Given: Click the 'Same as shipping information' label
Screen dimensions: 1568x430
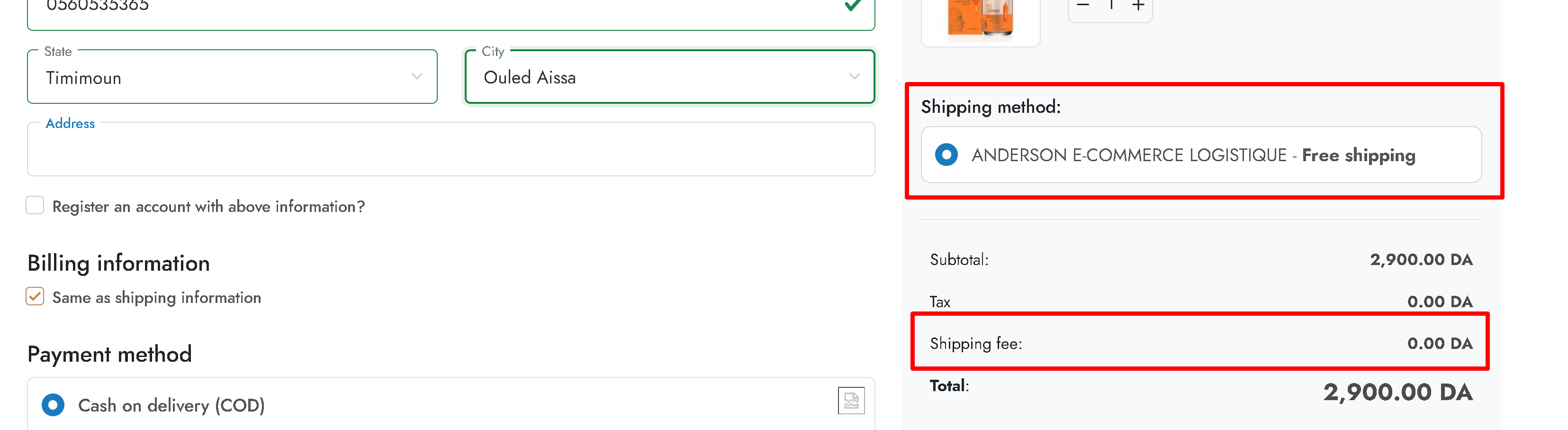Looking at the screenshot, I should point(156,298).
